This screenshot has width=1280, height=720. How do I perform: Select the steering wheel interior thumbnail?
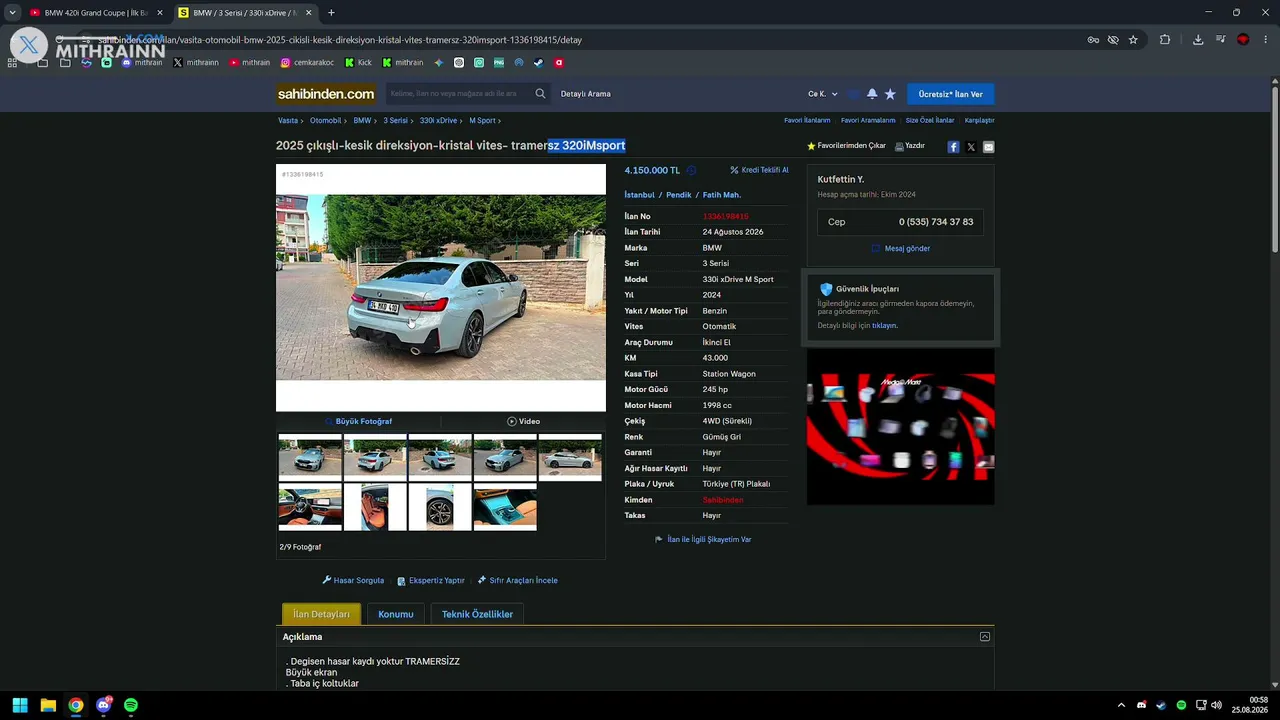tap(310, 507)
